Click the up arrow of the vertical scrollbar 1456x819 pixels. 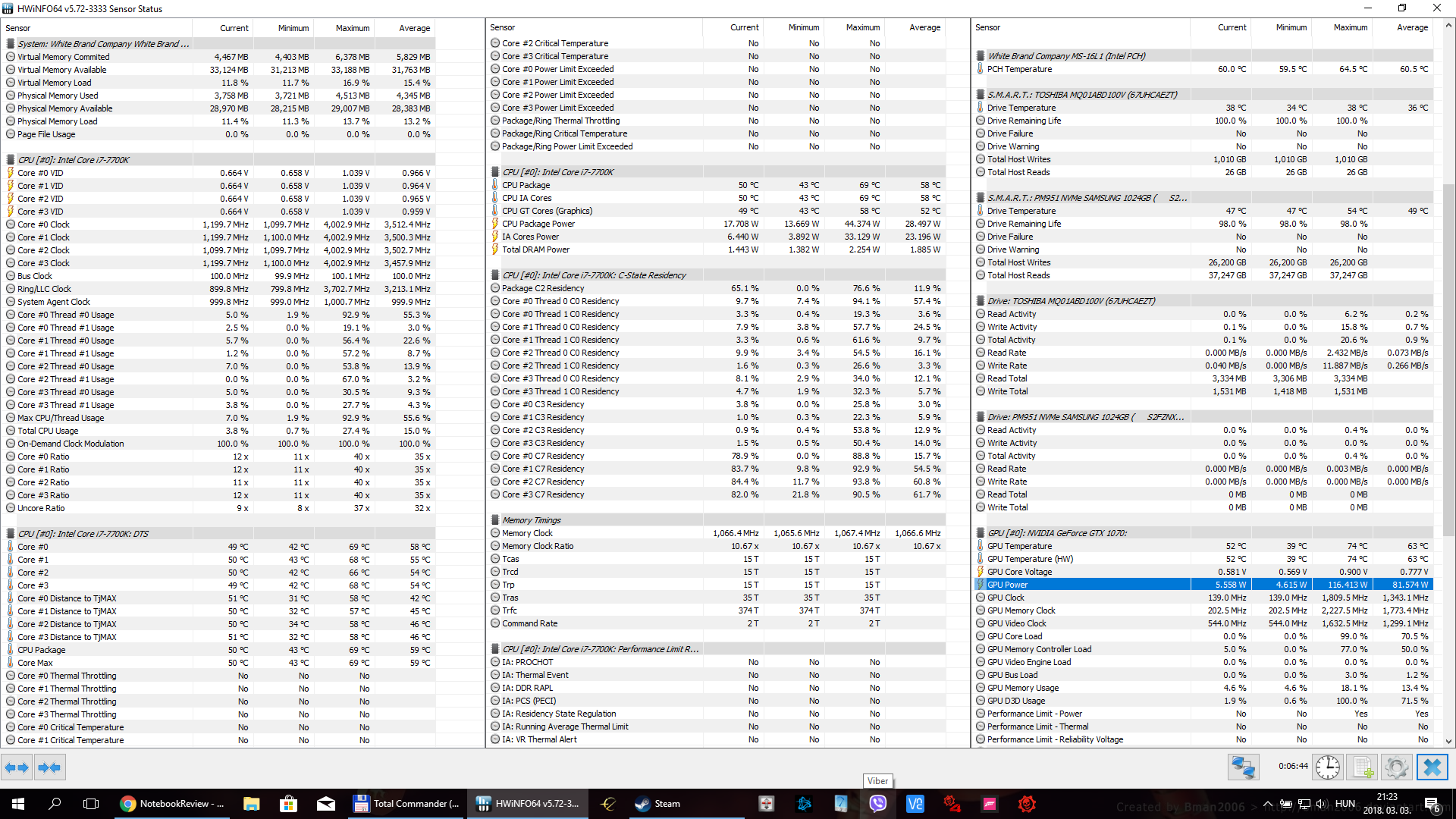coord(1448,25)
